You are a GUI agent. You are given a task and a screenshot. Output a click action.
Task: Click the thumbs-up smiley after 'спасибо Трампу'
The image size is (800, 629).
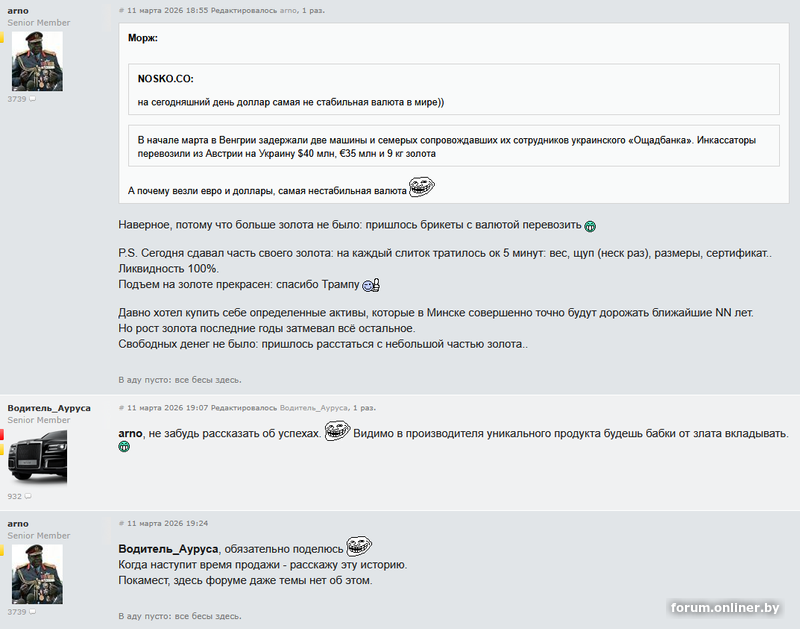(371, 285)
